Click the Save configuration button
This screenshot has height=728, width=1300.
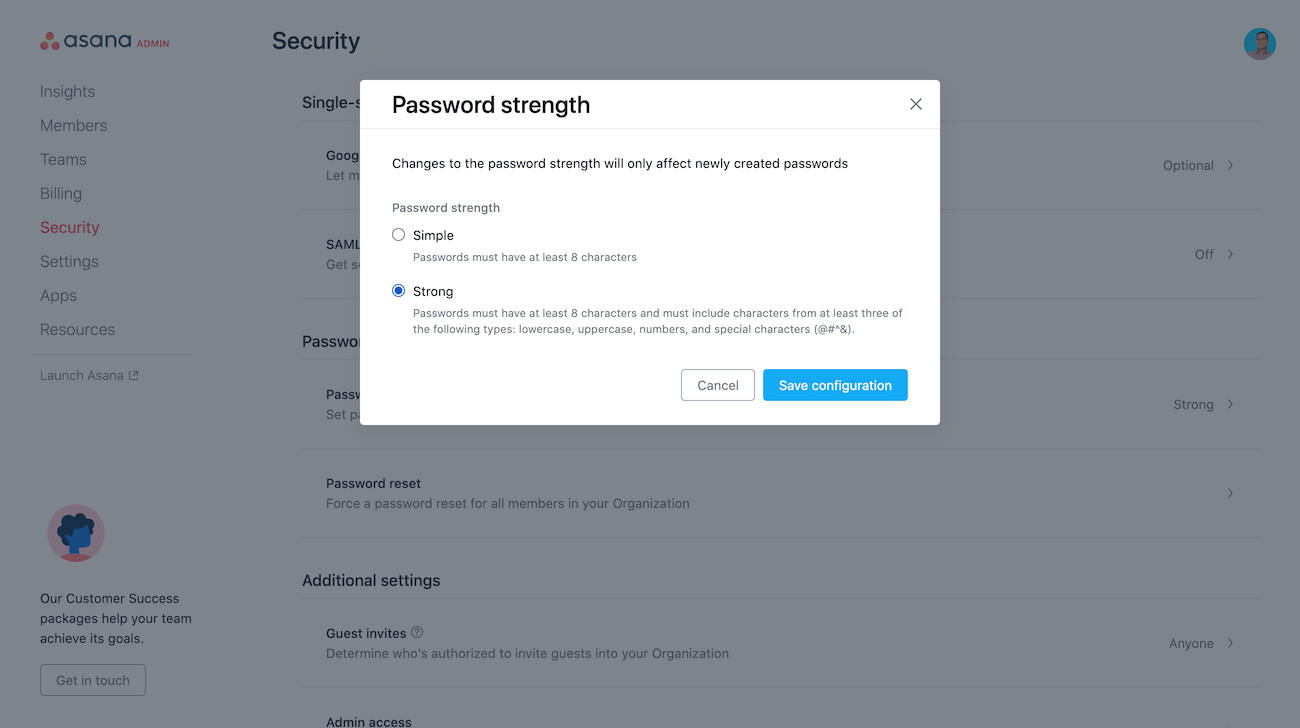(x=835, y=385)
